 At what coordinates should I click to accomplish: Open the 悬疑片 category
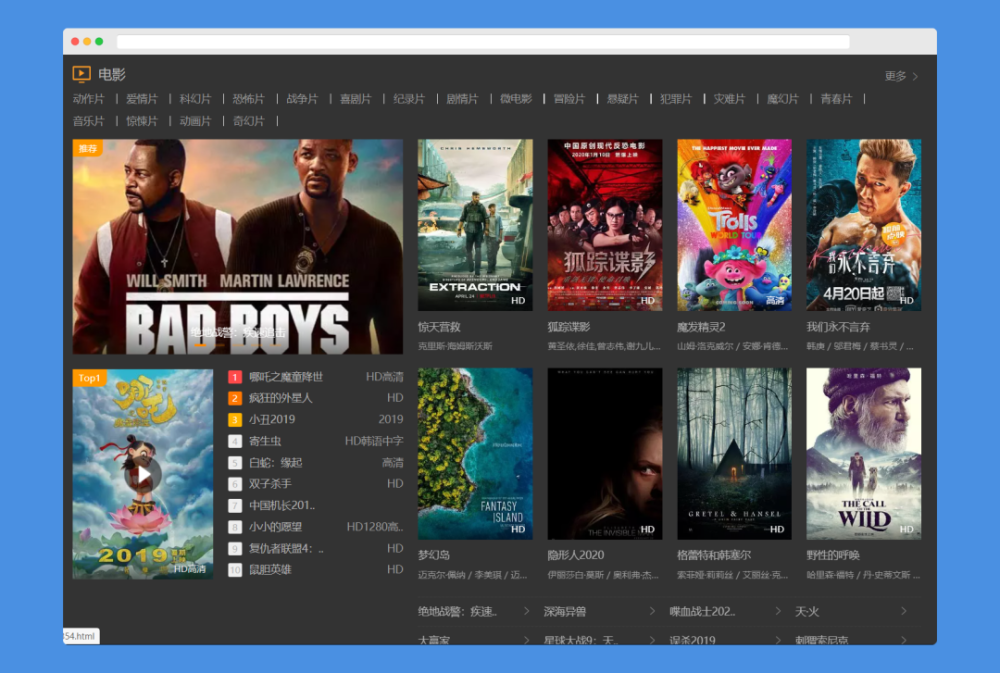click(622, 99)
